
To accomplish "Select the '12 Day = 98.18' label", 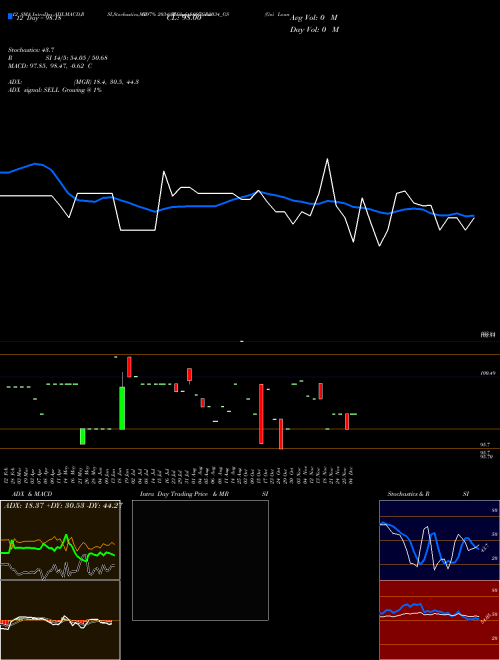I will pyautogui.click(x=37, y=18).
